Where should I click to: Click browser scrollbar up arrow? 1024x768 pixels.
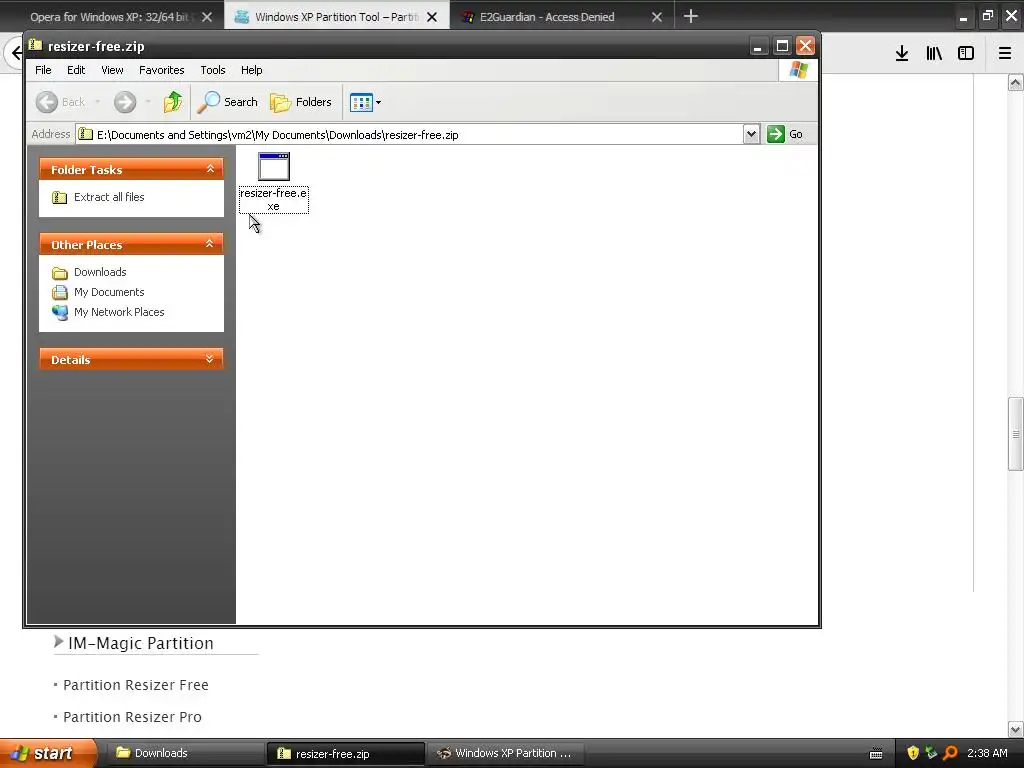1016,82
